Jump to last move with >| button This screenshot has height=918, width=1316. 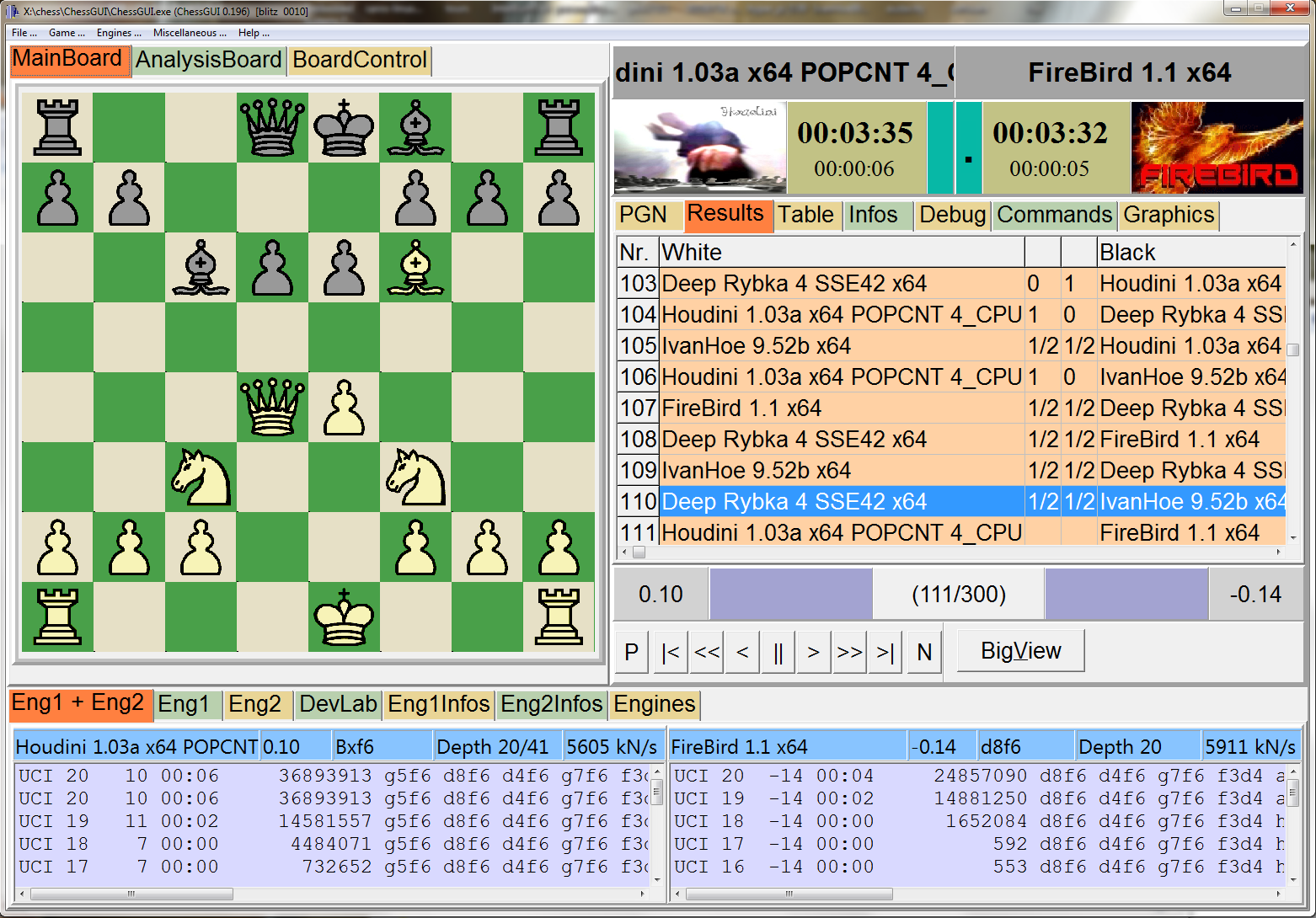click(885, 652)
